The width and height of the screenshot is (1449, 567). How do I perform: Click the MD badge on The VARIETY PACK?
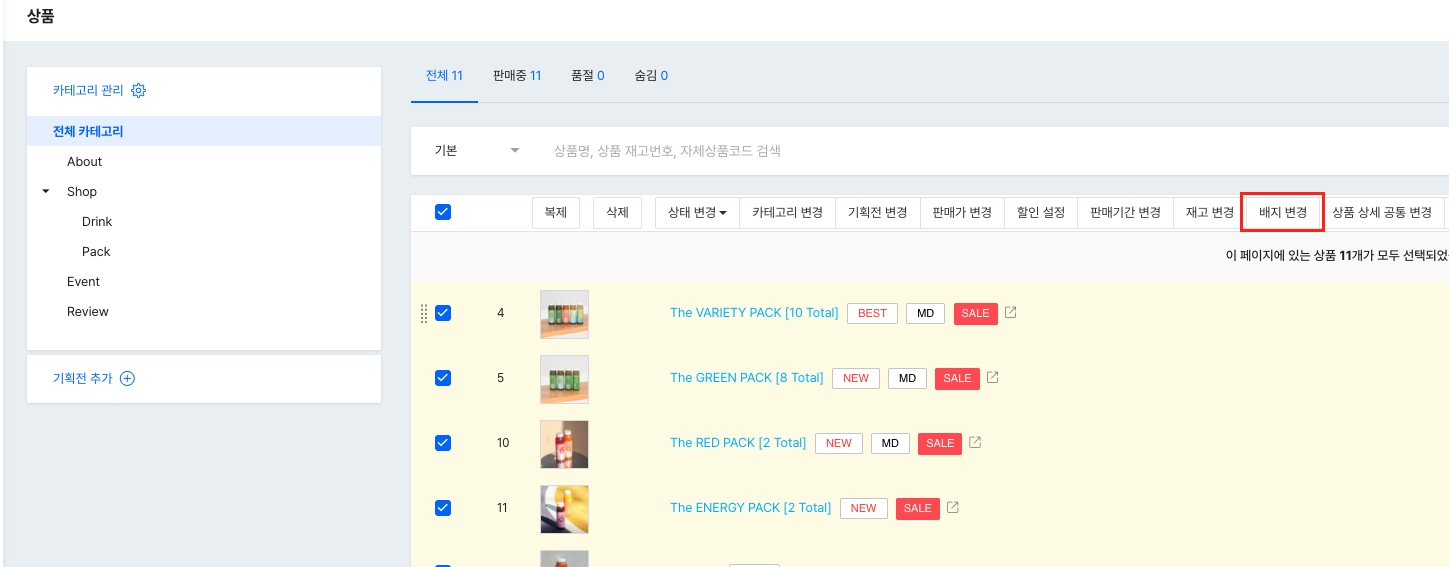click(925, 314)
